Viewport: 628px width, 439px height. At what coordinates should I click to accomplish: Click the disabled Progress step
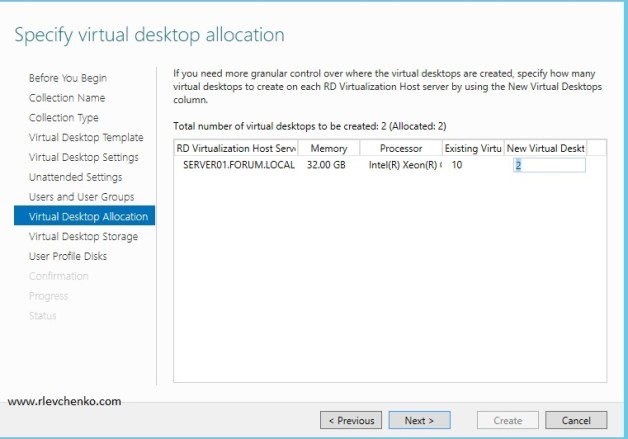[48, 296]
